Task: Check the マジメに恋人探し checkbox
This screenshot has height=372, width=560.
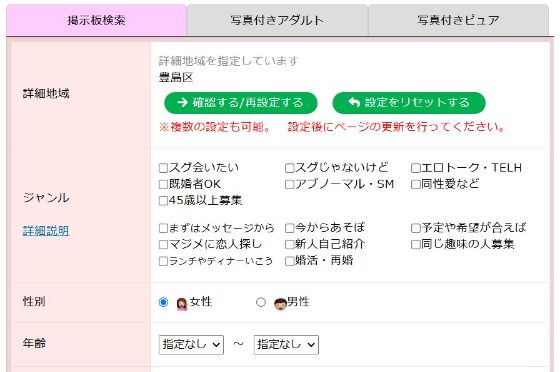Action: (163, 244)
